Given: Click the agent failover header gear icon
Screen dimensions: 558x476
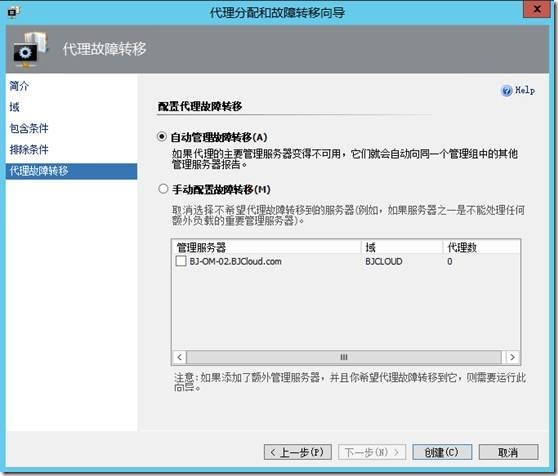Looking at the screenshot, I should coord(30,50).
